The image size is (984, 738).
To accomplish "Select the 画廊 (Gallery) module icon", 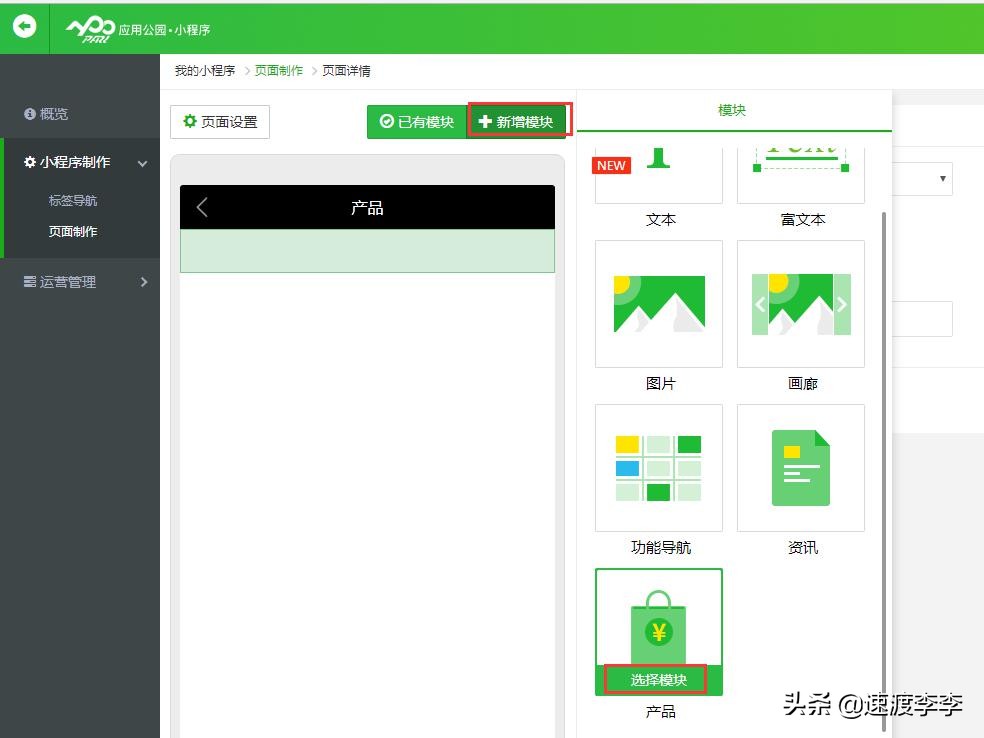I will [x=801, y=303].
